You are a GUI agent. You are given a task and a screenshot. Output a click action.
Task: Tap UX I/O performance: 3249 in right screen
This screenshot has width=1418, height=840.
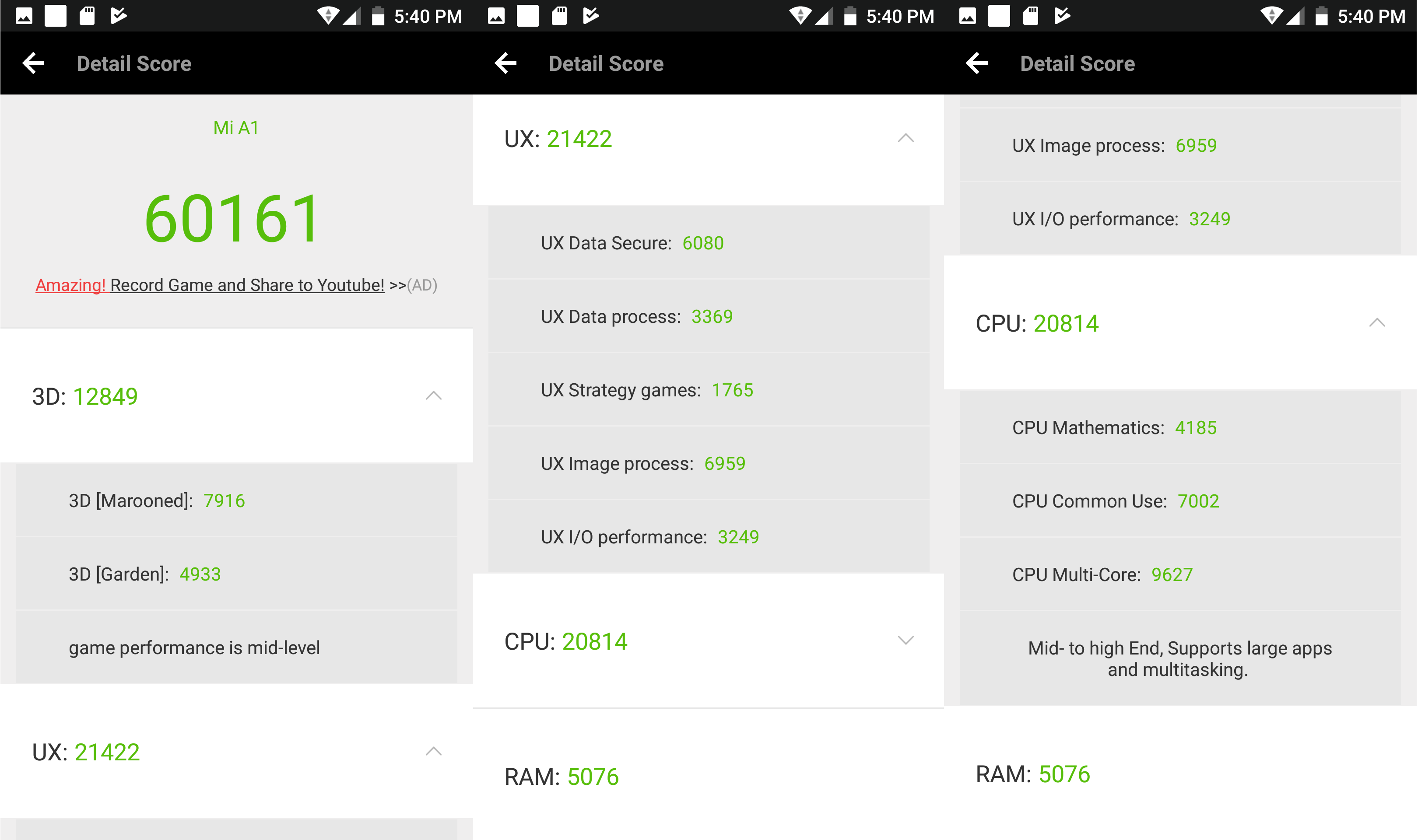(x=1180, y=218)
